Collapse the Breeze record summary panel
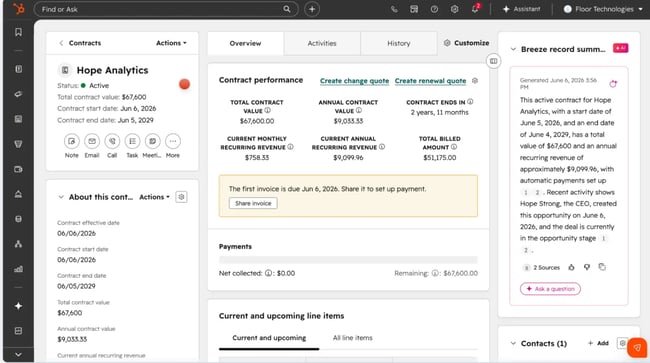650x363 pixels. point(513,49)
